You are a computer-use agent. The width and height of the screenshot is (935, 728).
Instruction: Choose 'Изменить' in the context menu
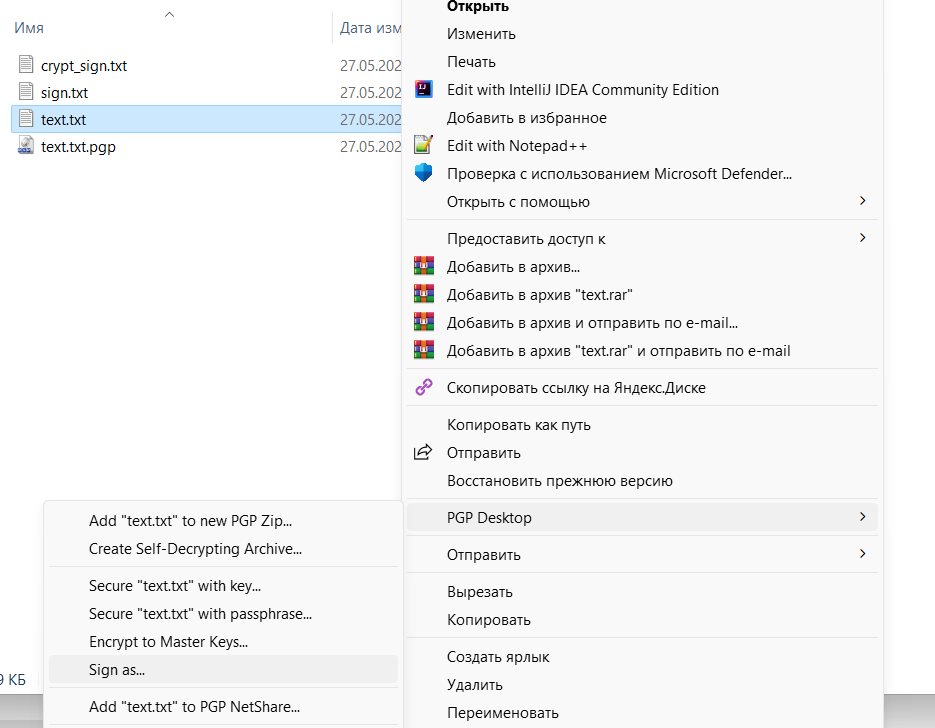642,34
